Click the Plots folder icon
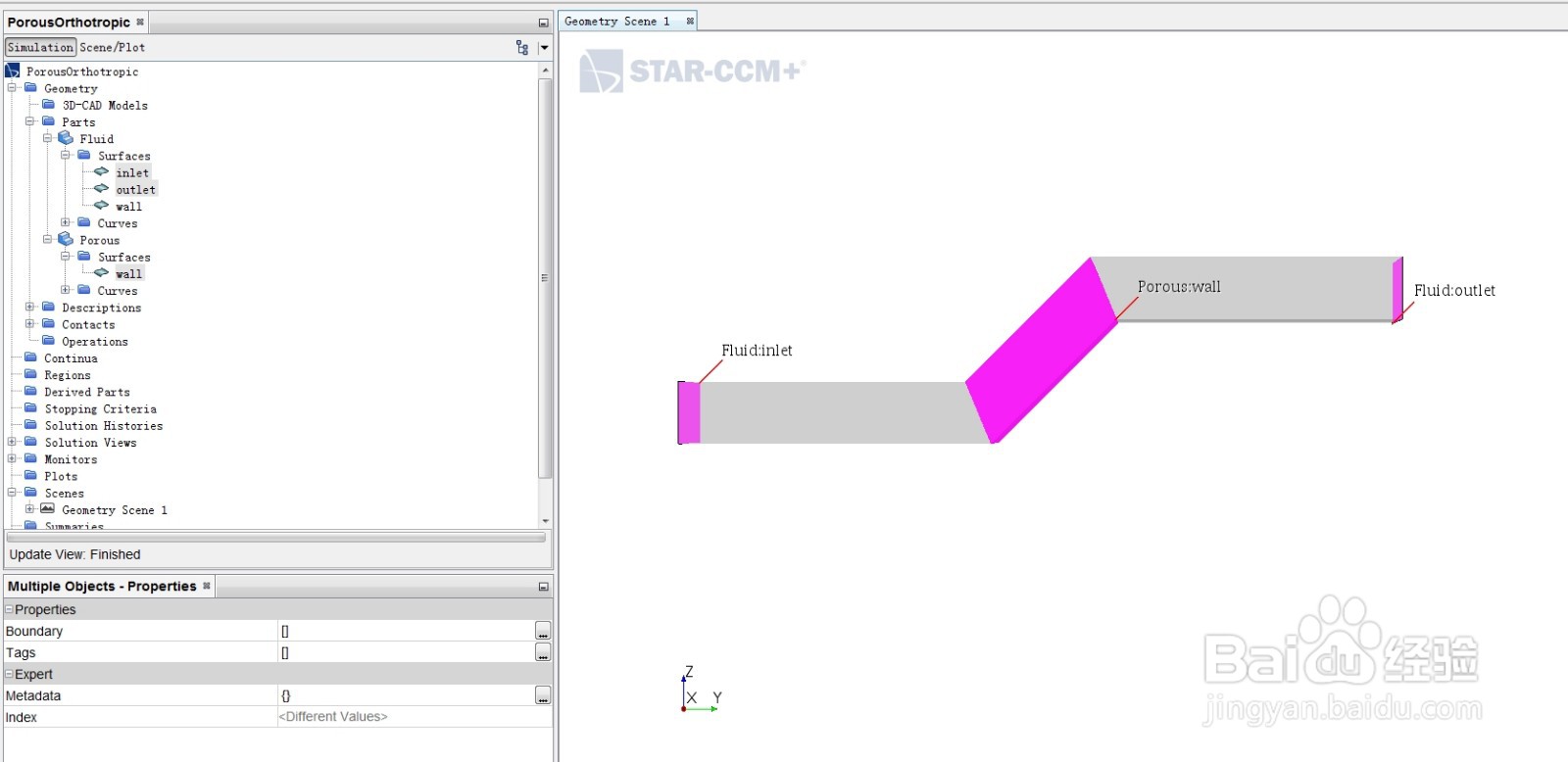The width and height of the screenshot is (1568, 762). click(30, 475)
